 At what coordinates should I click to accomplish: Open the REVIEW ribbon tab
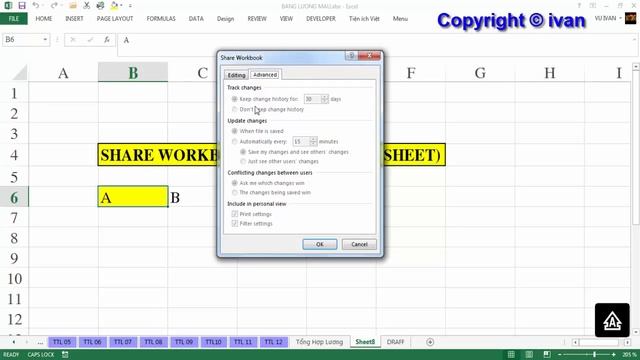point(257,19)
